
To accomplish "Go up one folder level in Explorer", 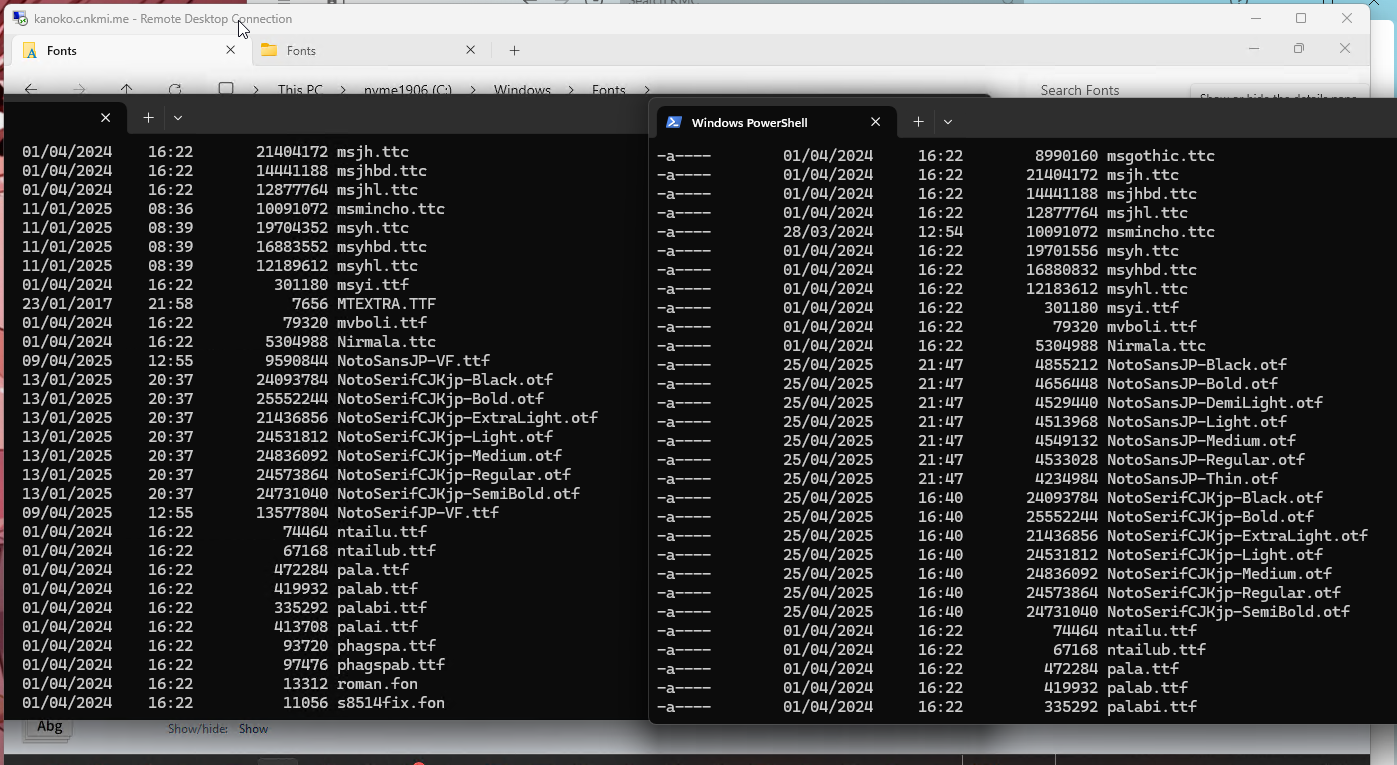I will coord(127,90).
